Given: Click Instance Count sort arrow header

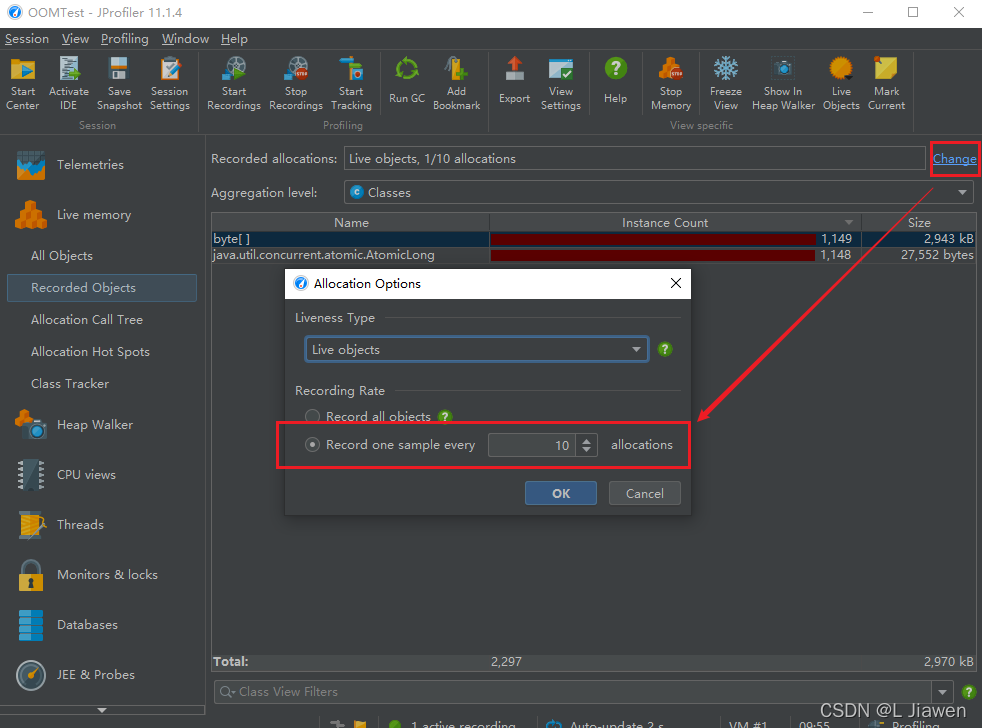Looking at the screenshot, I should tap(849, 222).
